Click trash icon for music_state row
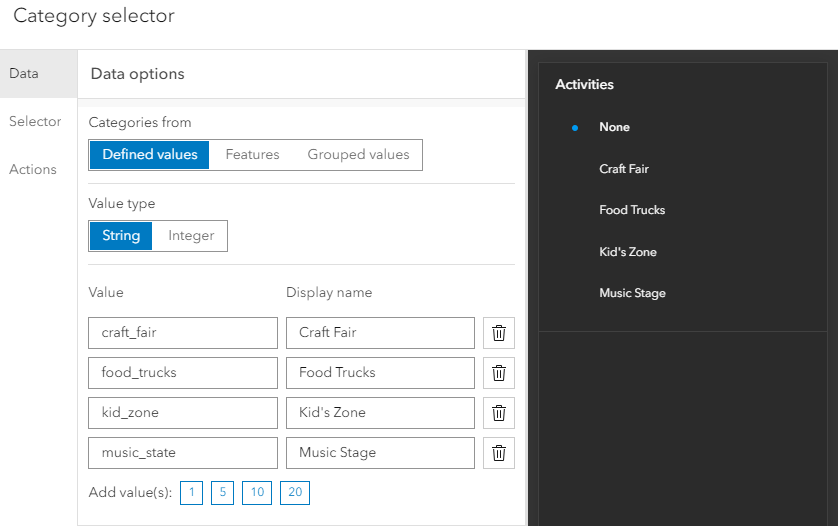 498,453
